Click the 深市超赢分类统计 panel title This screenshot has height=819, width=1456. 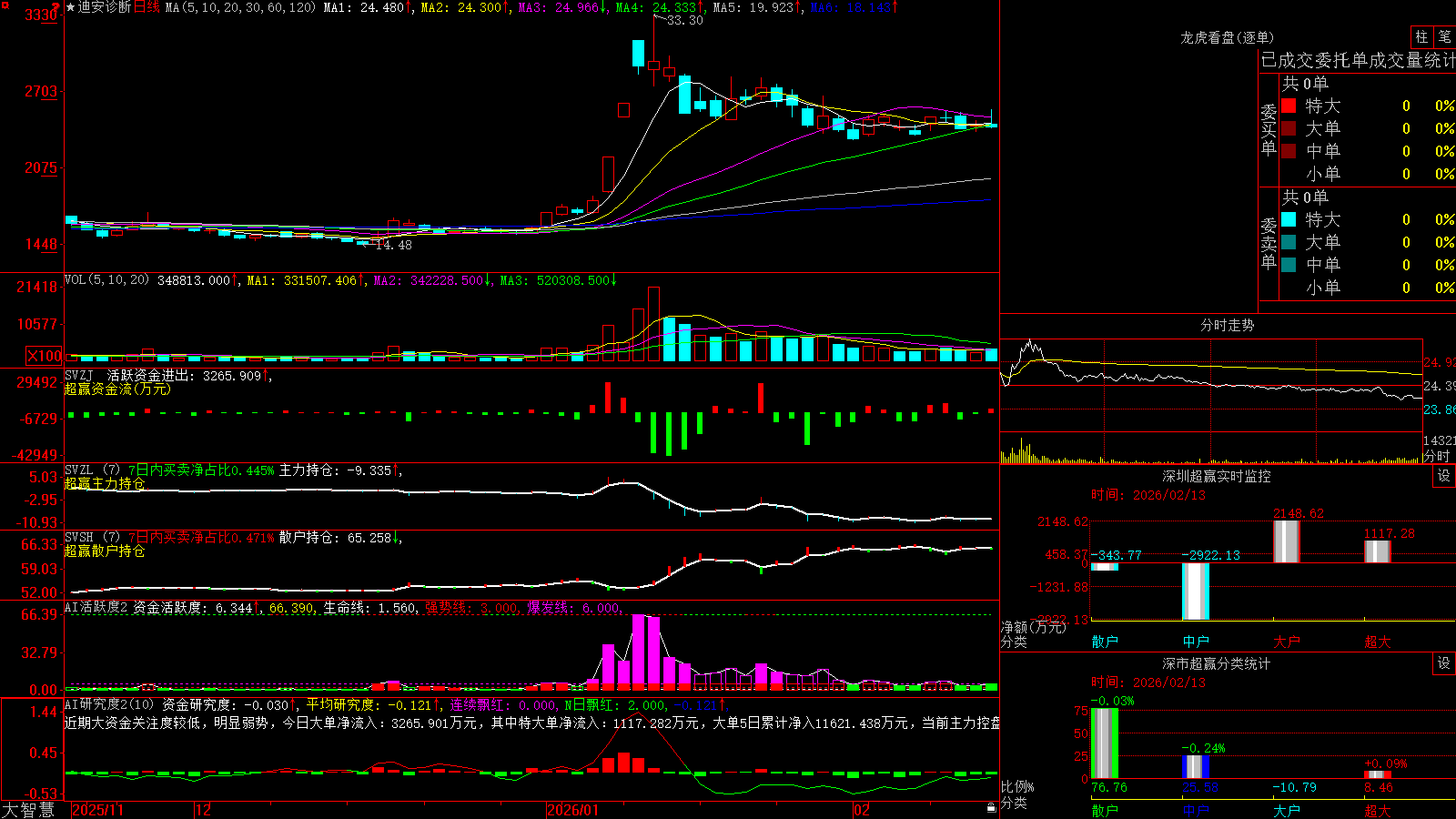pos(1216,663)
